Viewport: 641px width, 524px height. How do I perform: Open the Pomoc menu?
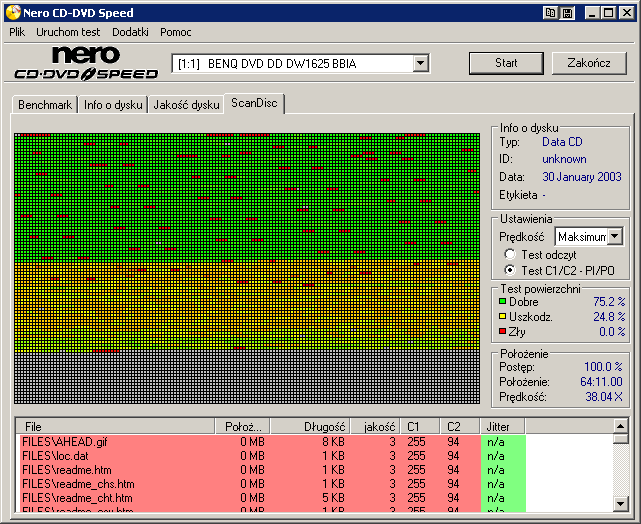point(175,32)
